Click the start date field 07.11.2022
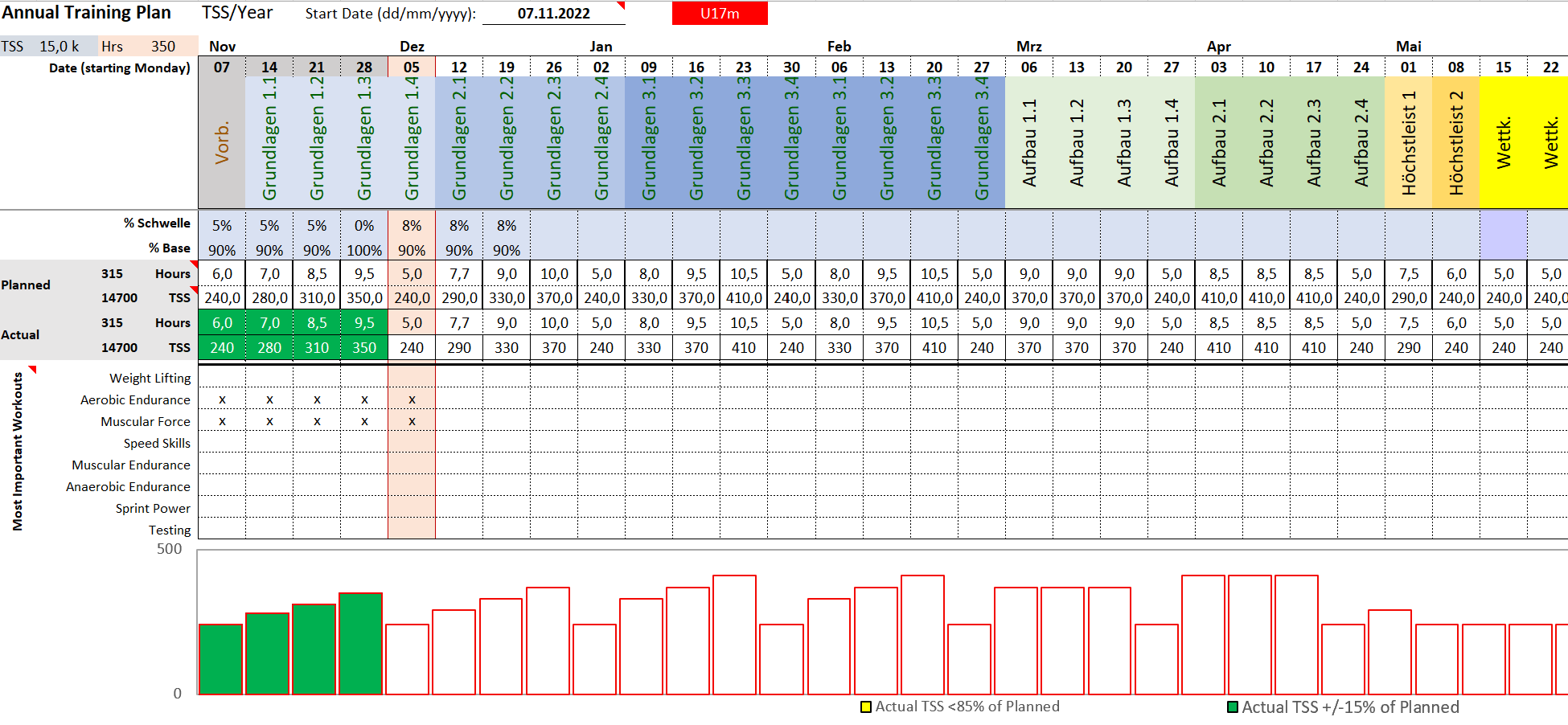Image resolution: width=1568 pixels, height=725 pixels. coord(553,14)
